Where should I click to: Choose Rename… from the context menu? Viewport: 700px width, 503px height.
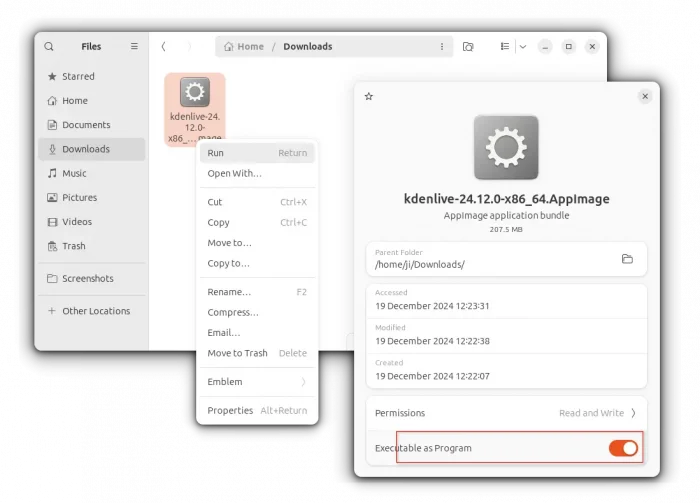click(x=257, y=292)
